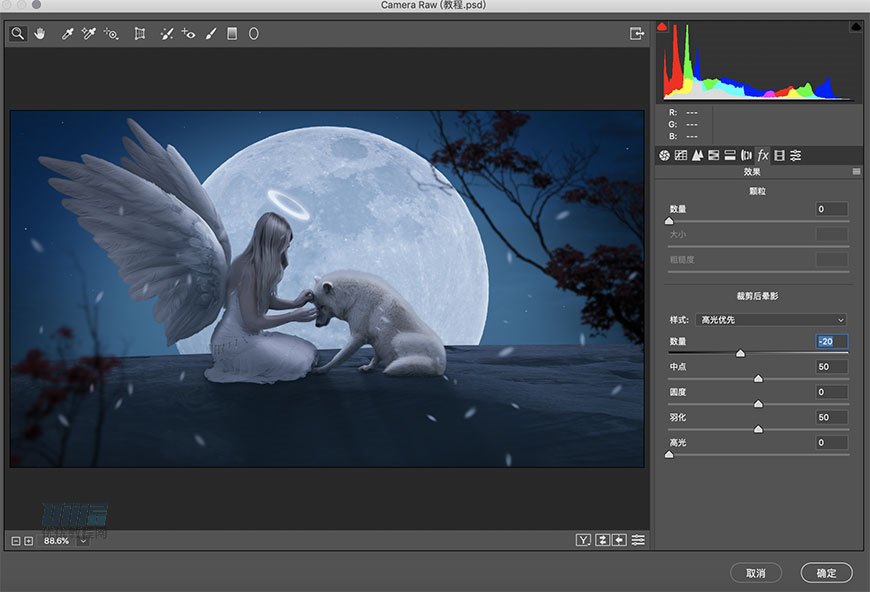Click the 羽化 slider handle
Image resolution: width=870 pixels, height=592 pixels.
pos(758,429)
